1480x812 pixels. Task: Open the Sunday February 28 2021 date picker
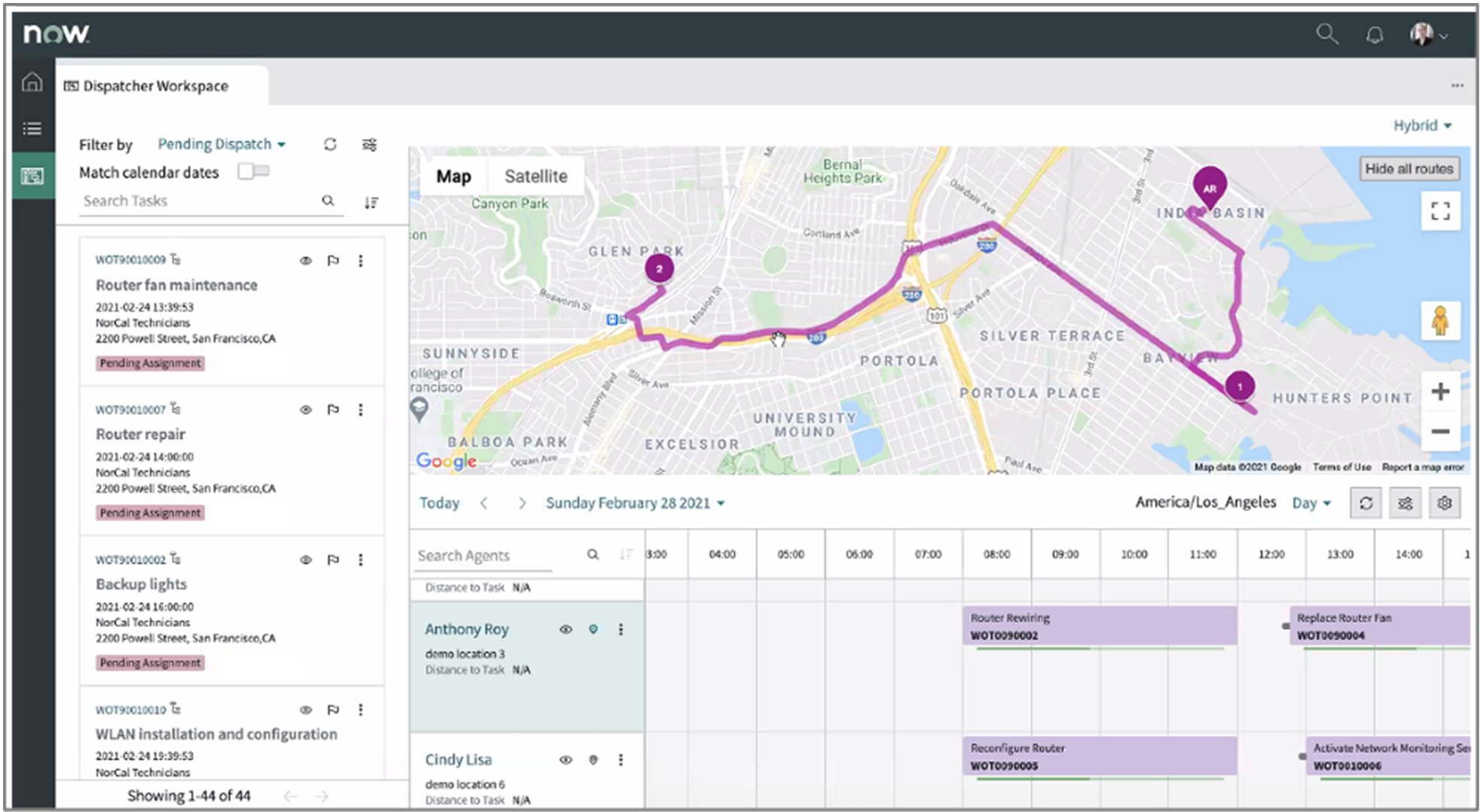(635, 503)
